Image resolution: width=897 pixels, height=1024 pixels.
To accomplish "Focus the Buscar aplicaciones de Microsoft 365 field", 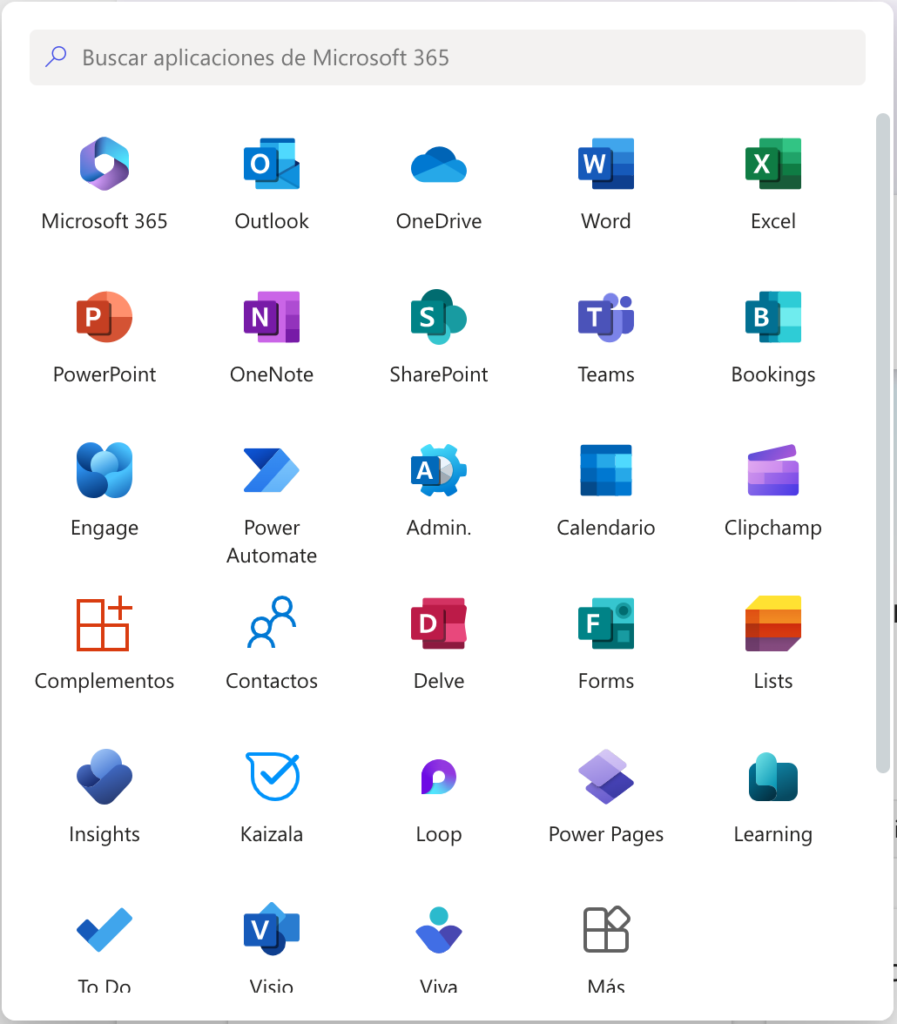I will [448, 57].
